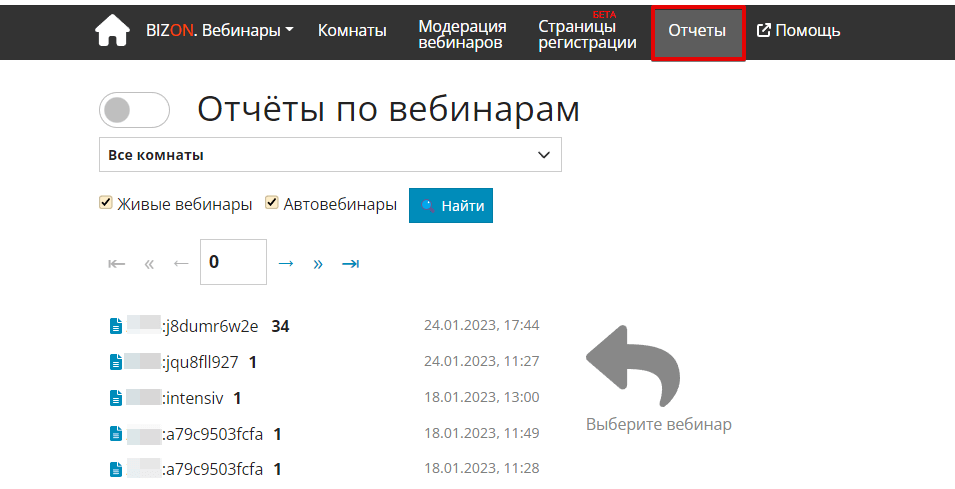Click the first page pagination arrow
The image size is (955, 489).
tap(117, 264)
